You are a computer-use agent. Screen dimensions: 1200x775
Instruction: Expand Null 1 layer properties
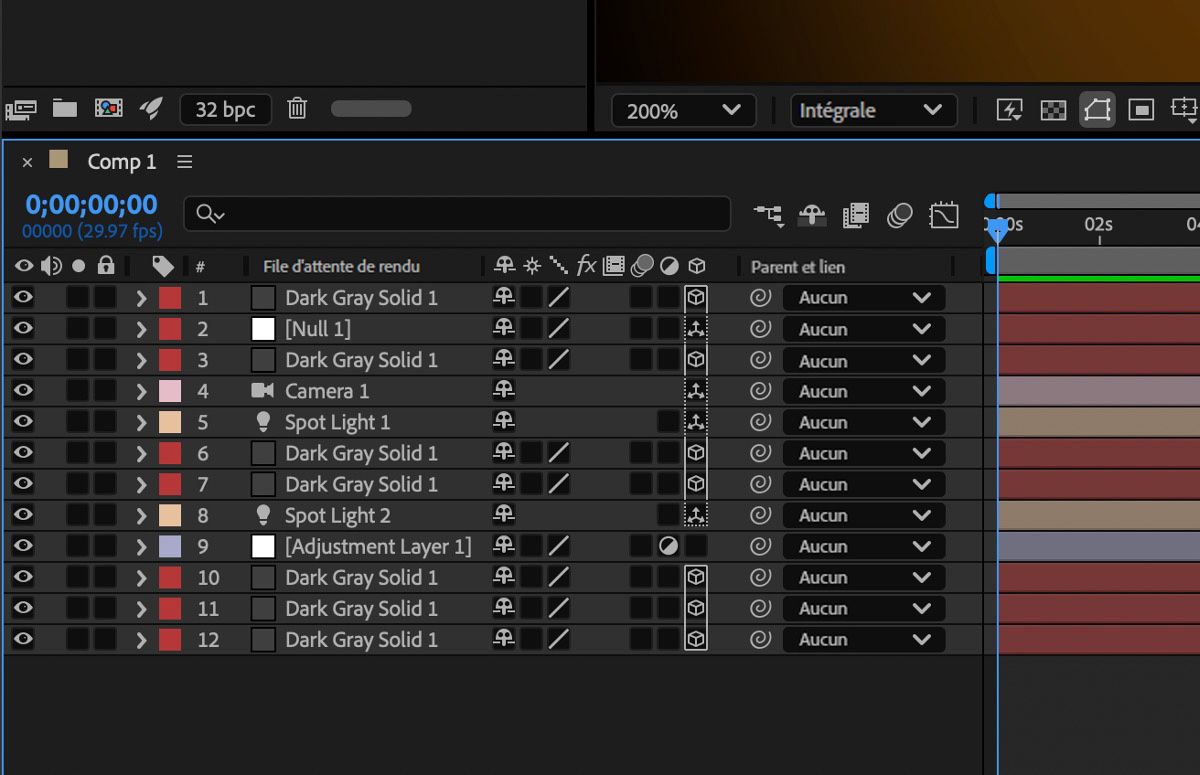click(x=141, y=329)
